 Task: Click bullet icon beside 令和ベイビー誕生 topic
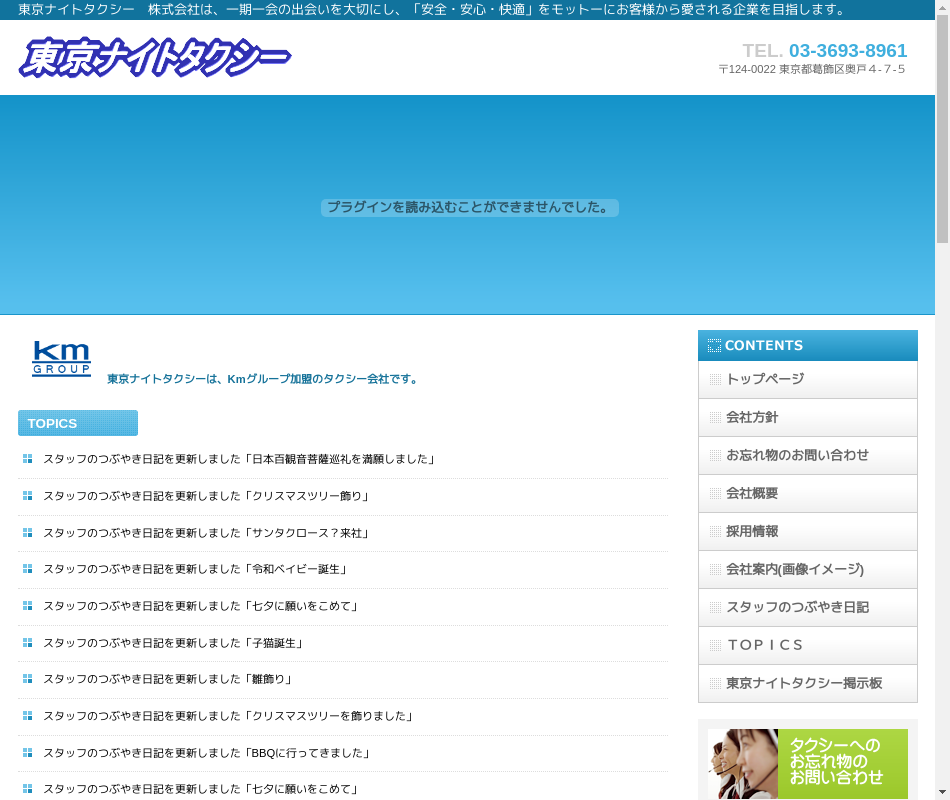tap(27, 568)
